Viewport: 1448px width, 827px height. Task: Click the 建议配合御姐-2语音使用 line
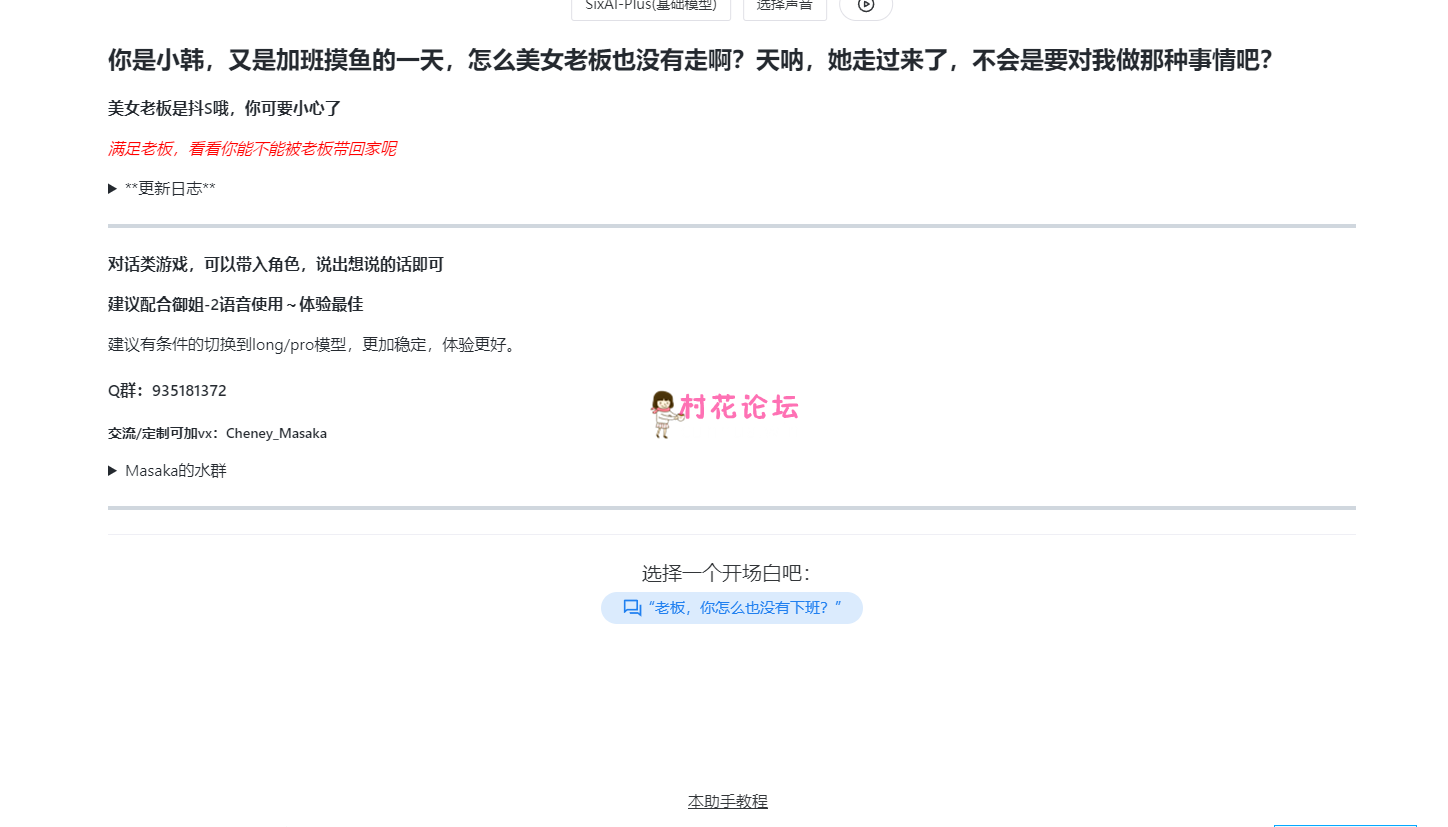pos(235,305)
